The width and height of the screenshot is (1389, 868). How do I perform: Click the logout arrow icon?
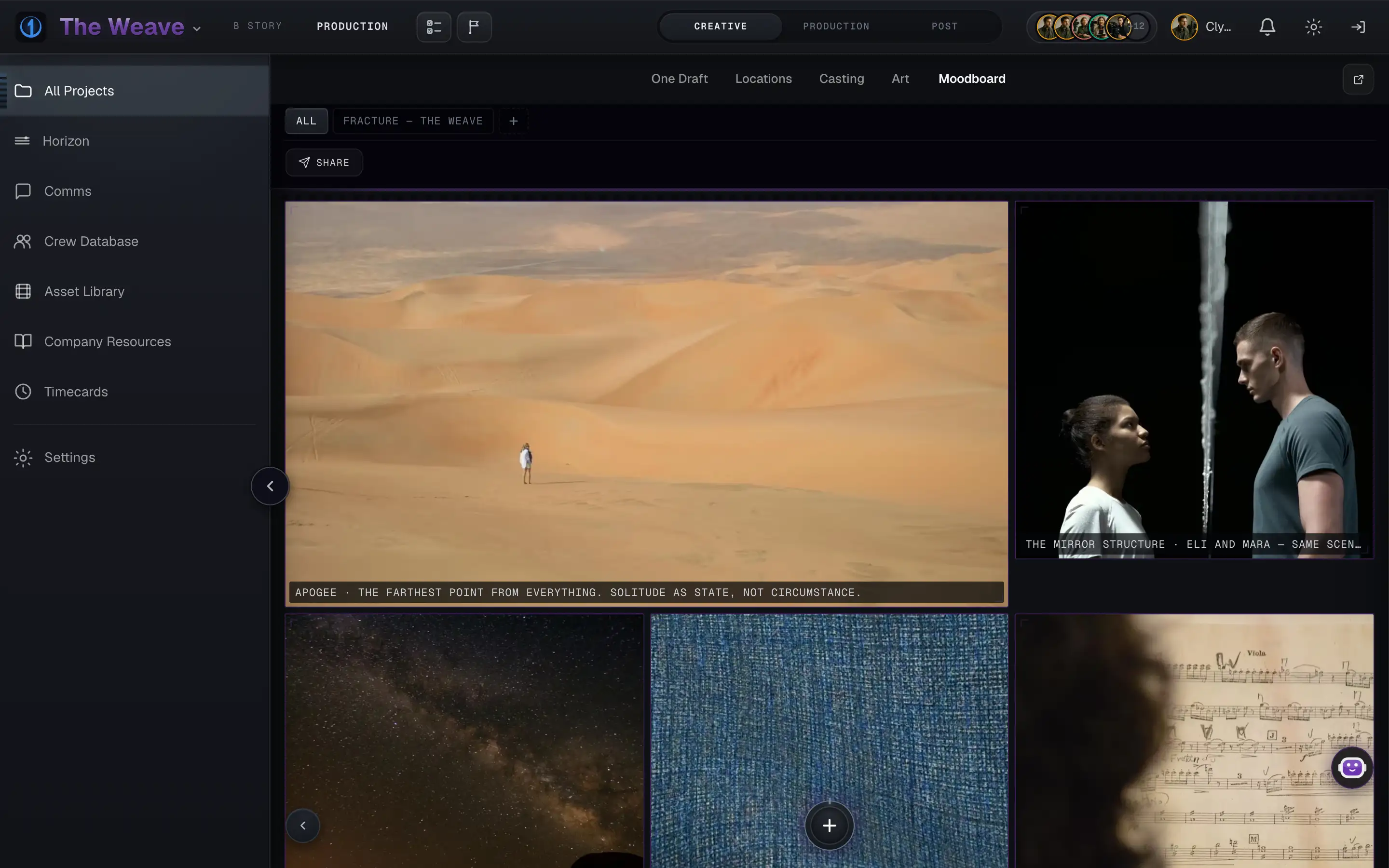pos(1358,27)
